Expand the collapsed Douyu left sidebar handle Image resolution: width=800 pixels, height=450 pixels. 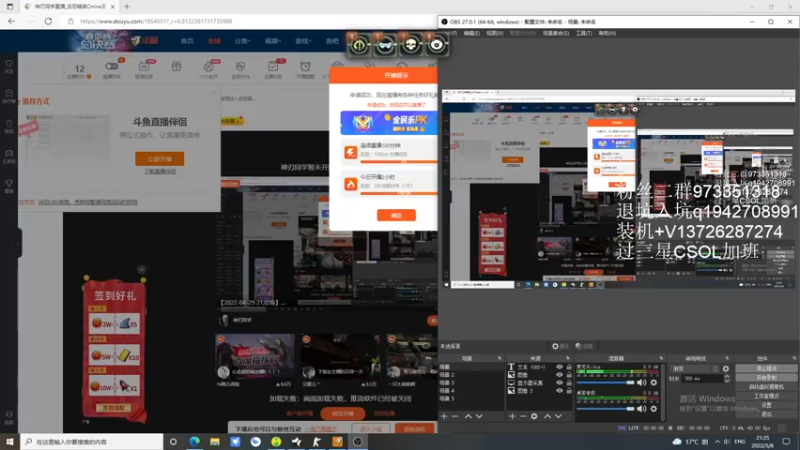19,243
